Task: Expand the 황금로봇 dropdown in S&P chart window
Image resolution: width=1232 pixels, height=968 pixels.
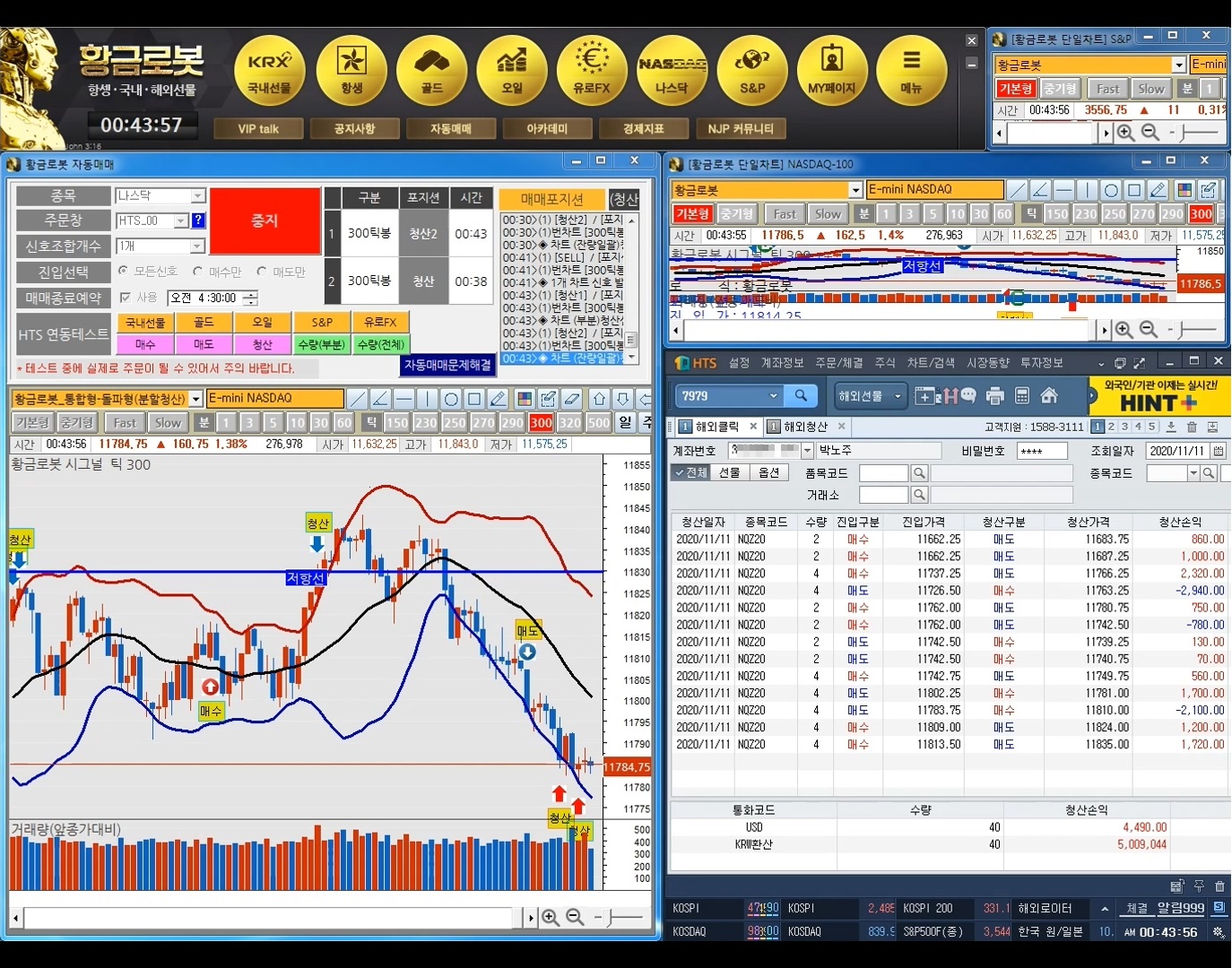Action: coord(1179,65)
